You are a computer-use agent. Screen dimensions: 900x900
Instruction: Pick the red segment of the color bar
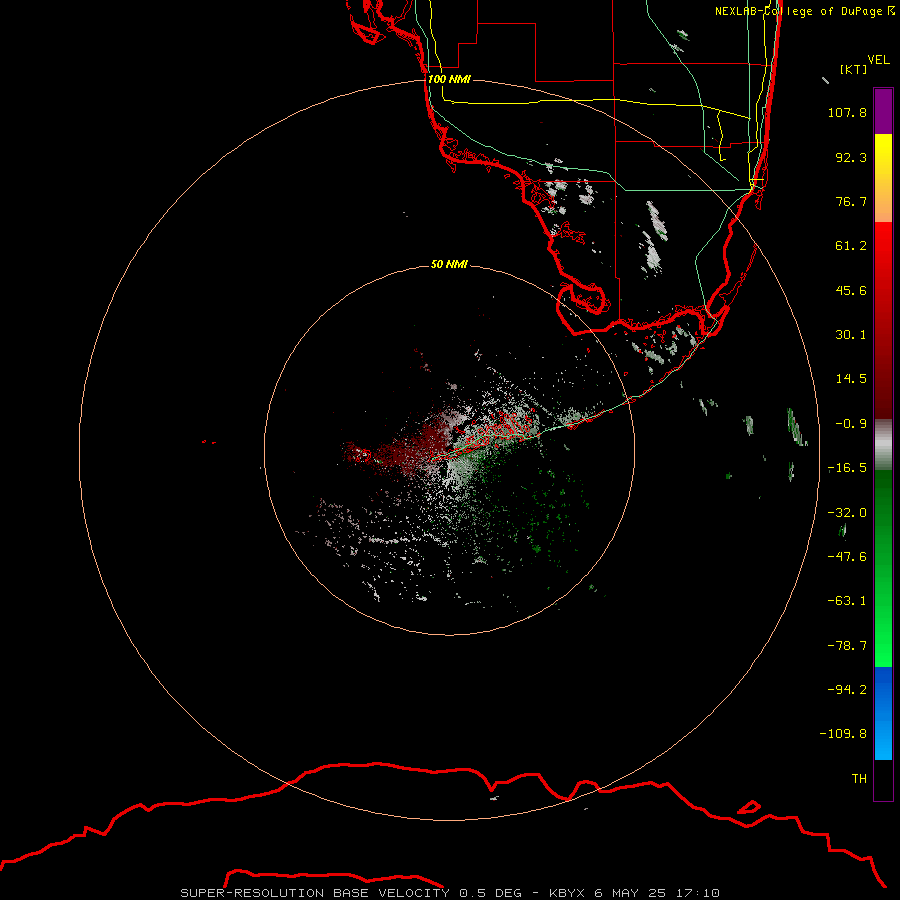click(883, 320)
